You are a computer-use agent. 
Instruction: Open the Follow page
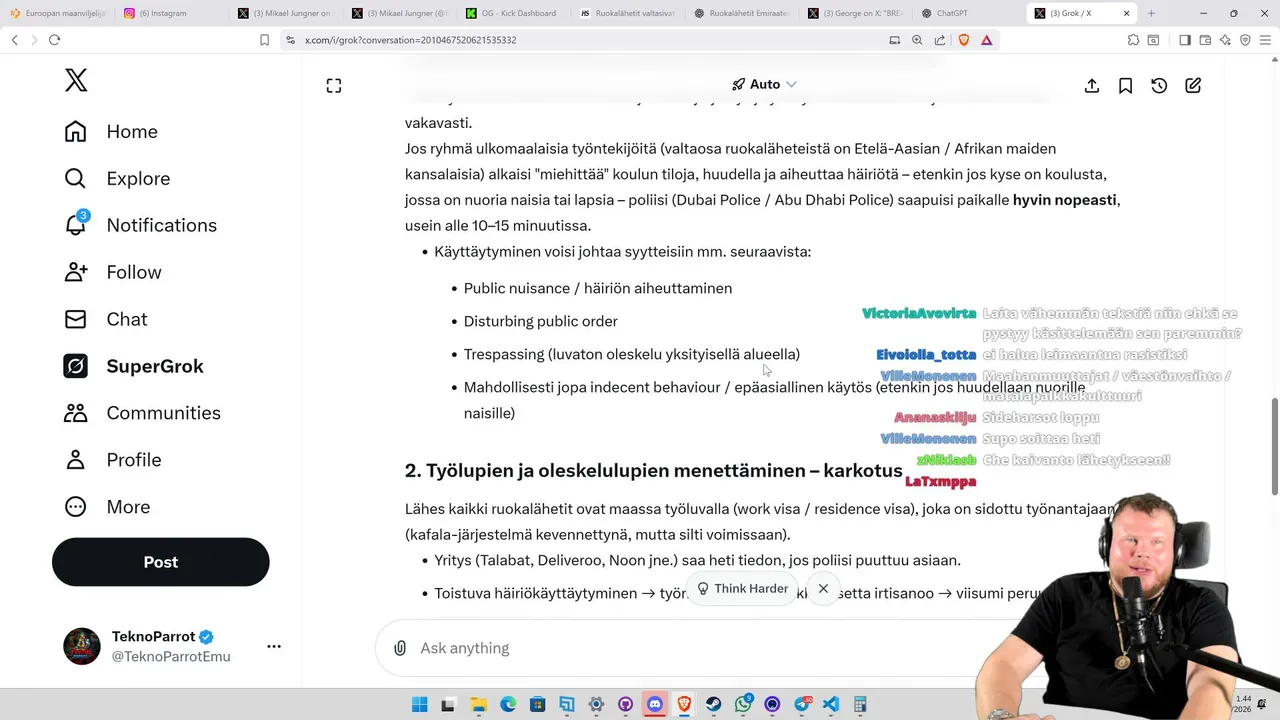pos(112,273)
